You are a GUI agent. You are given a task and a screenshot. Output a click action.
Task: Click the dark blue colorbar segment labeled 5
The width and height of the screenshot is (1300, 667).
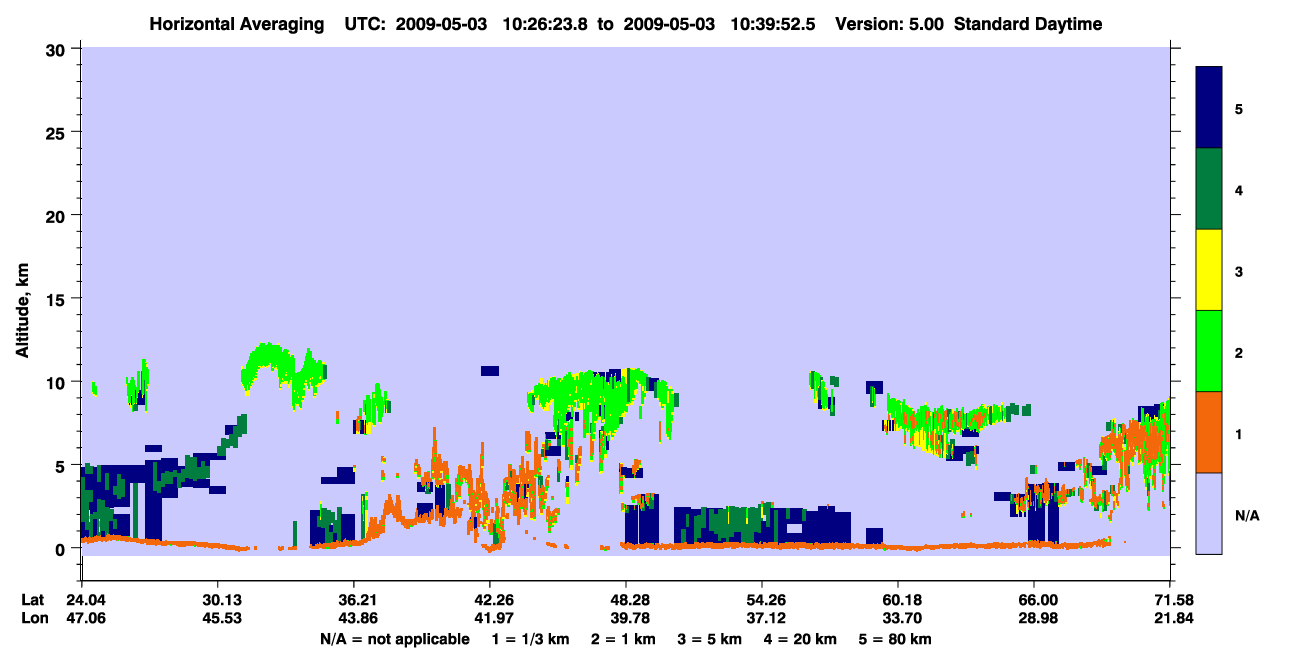pos(1209,108)
